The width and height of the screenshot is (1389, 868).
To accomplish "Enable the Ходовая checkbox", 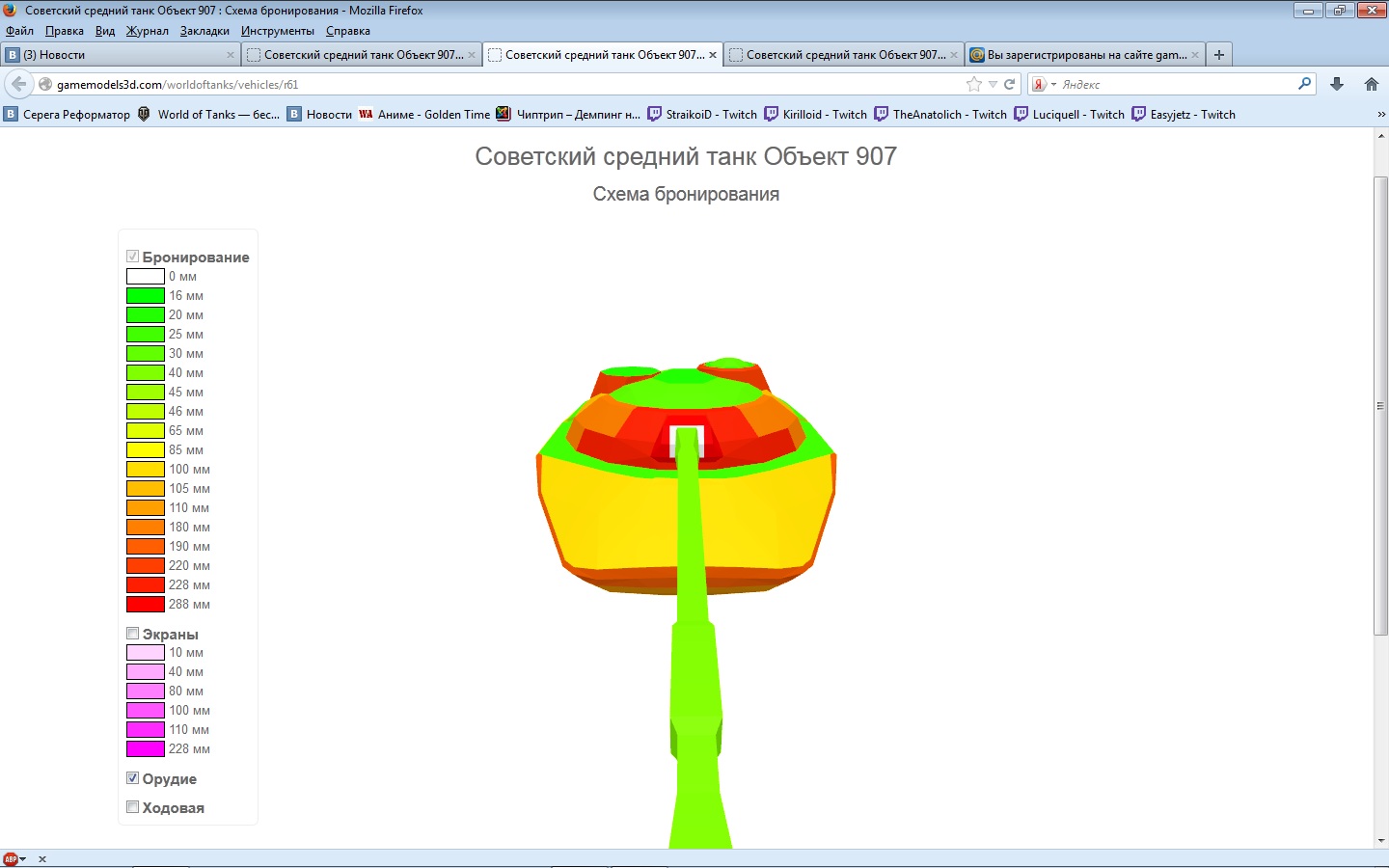I will (x=133, y=807).
